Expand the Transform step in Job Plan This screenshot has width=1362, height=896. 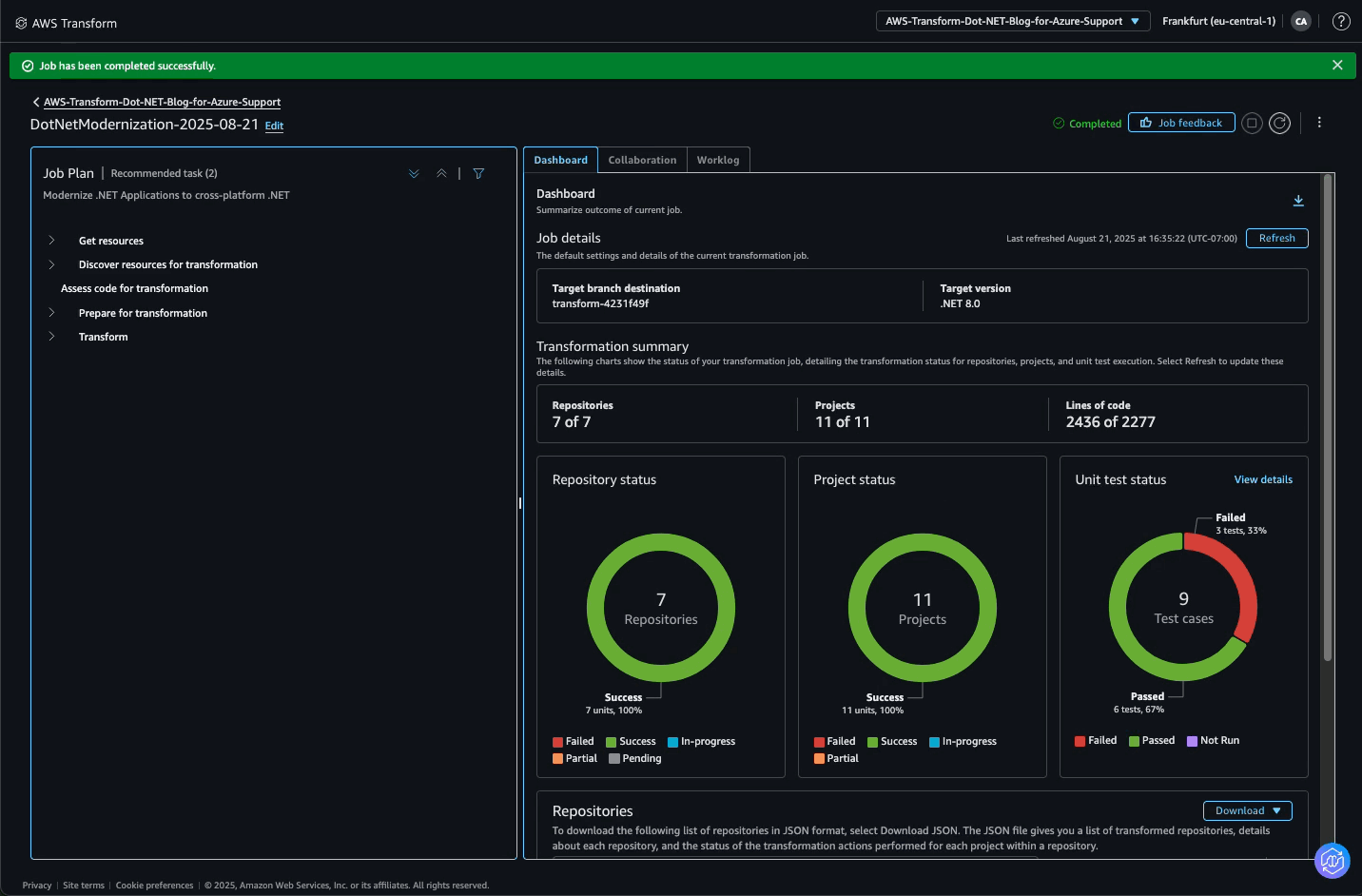coord(53,336)
